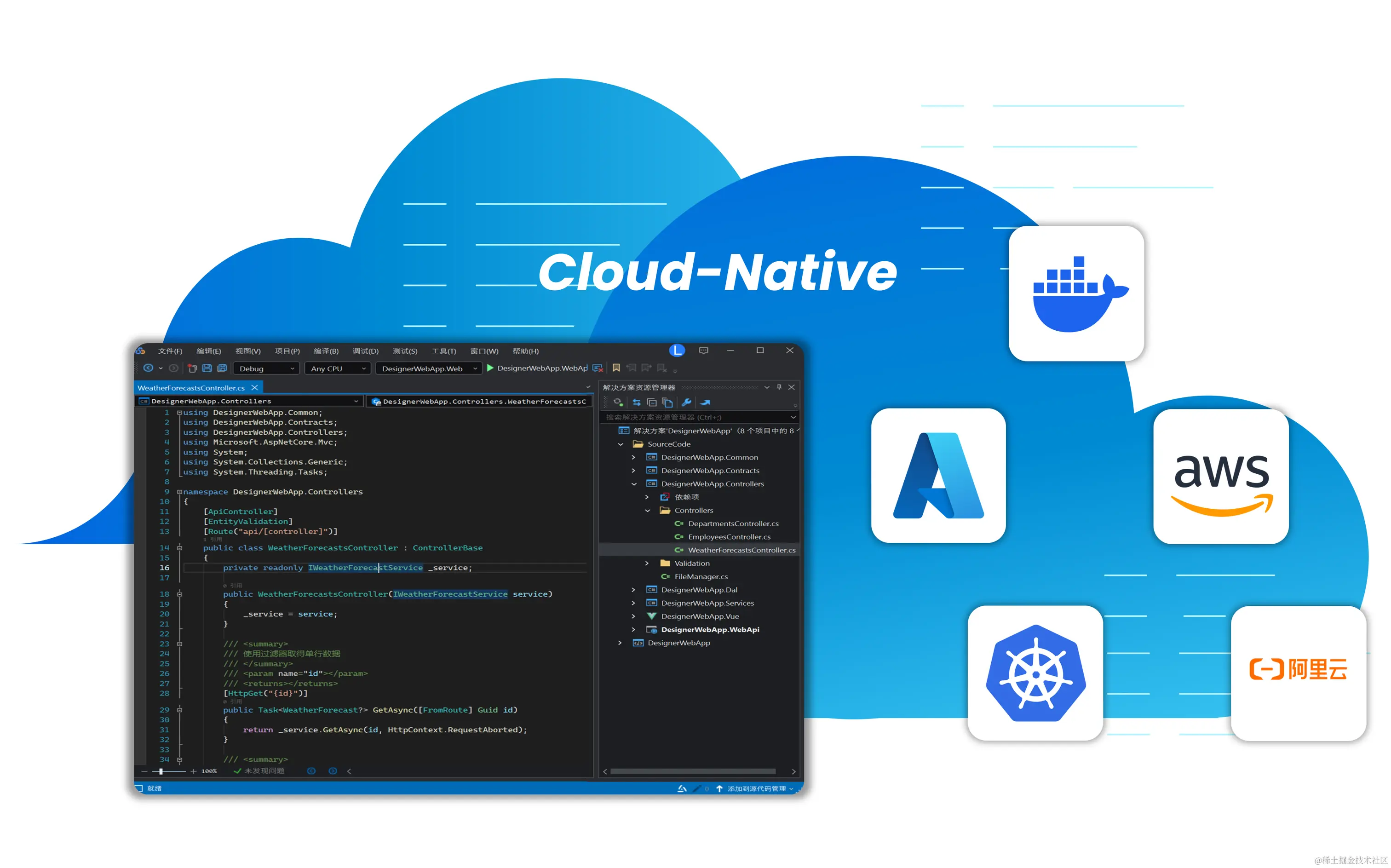Click the Save All toolbar icon
This screenshot has width=1391, height=868.
[222, 368]
